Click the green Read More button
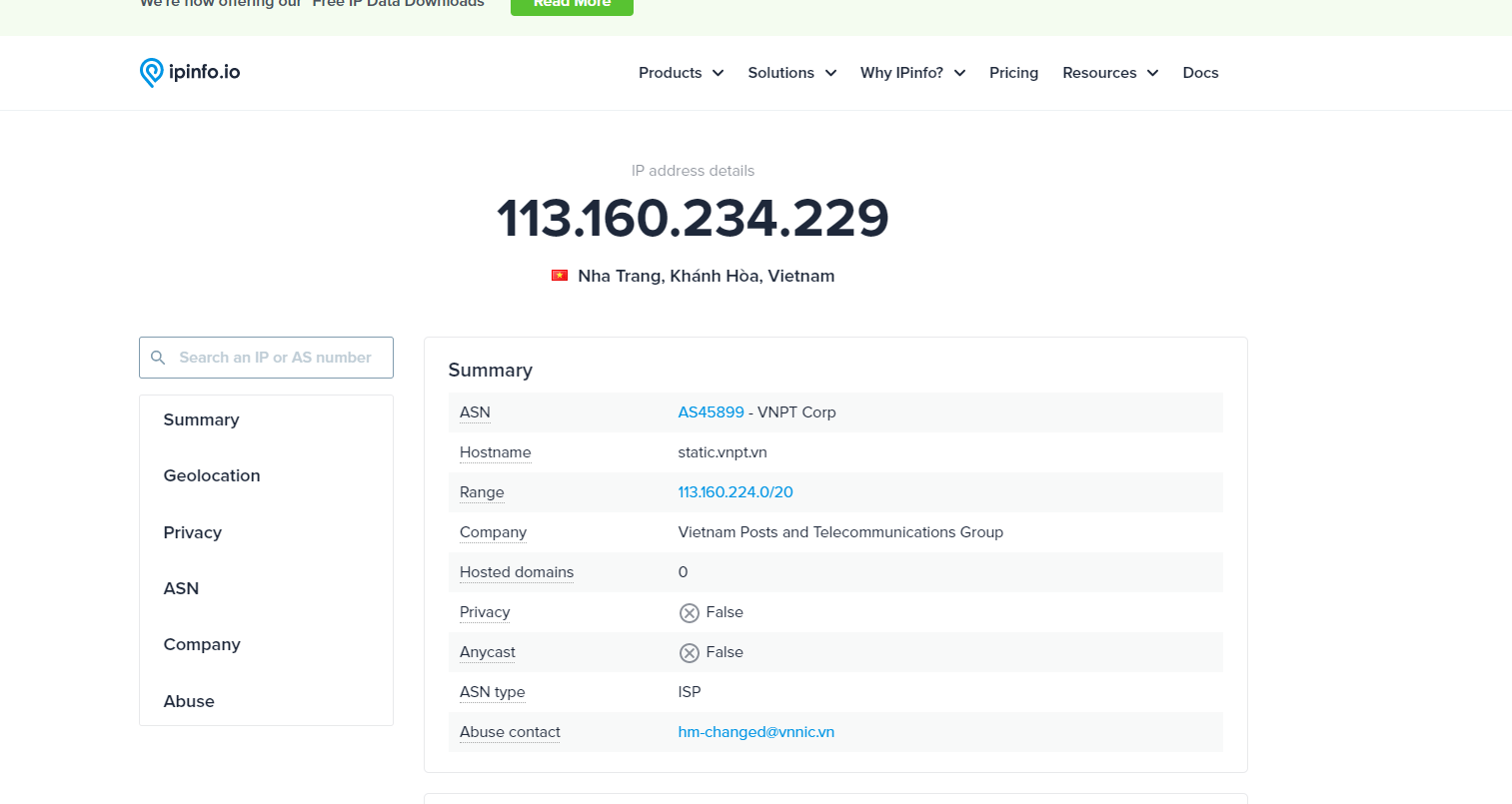Screen dimensions: 1512x804 click(572, 6)
